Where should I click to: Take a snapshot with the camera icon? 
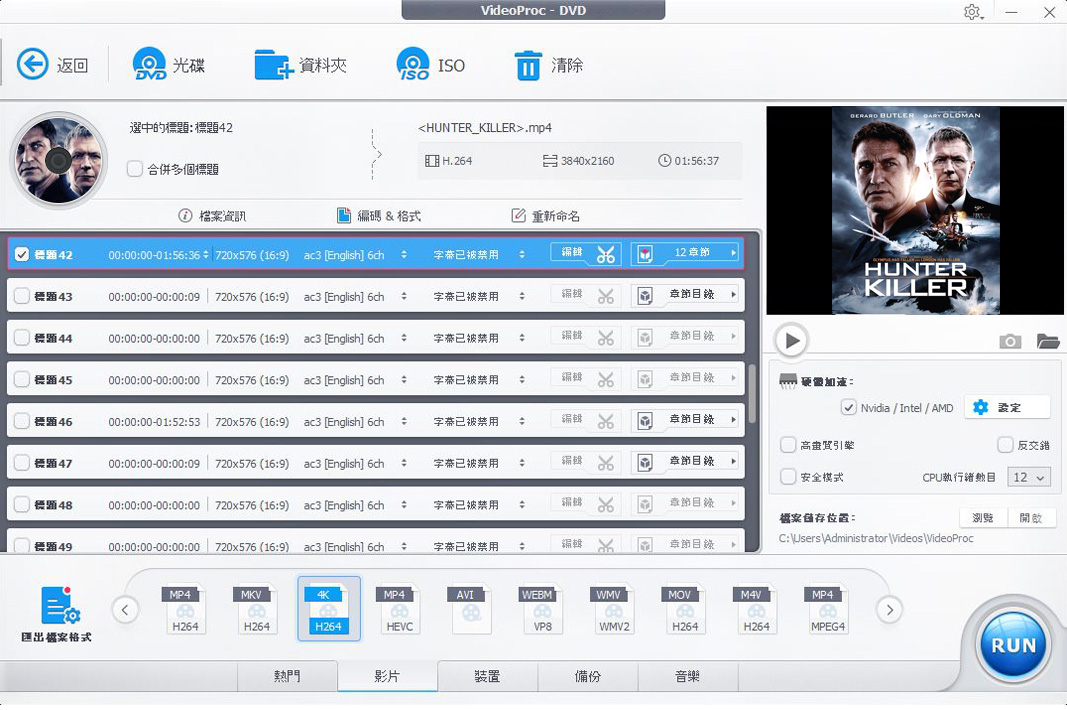(1010, 342)
